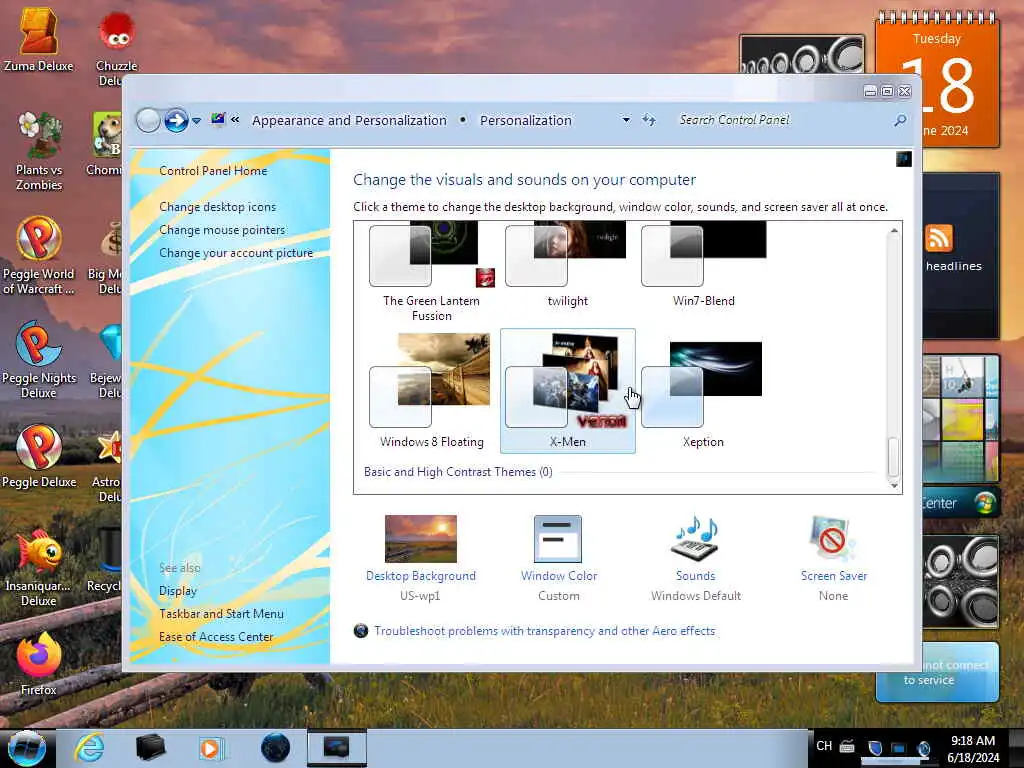Screen dimensions: 1024x768
Task: Click the greyed-out Back navigation button
Action: pos(148,120)
